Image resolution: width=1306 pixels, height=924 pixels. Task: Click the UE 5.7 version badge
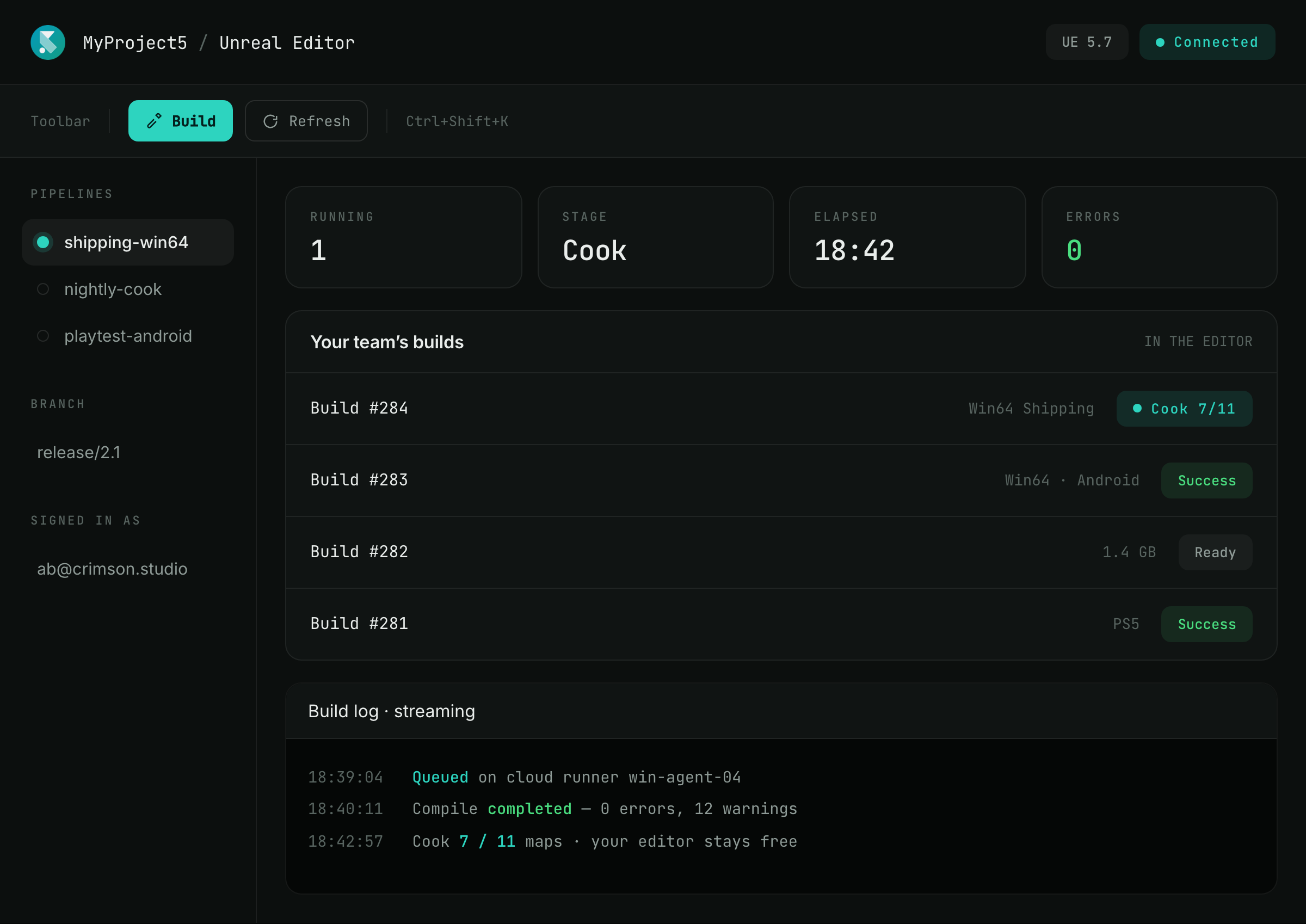(1087, 42)
